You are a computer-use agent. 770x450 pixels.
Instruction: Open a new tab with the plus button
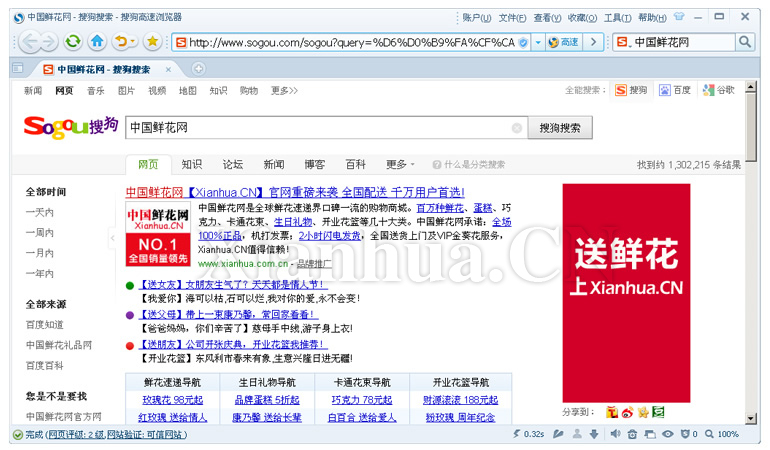click(x=198, y=69)
